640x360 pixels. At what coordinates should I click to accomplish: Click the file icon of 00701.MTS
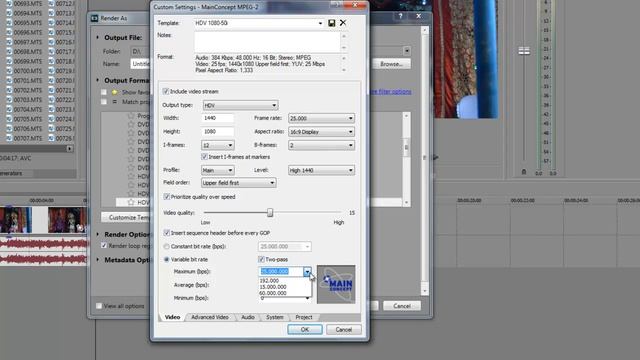pos(9,80)
